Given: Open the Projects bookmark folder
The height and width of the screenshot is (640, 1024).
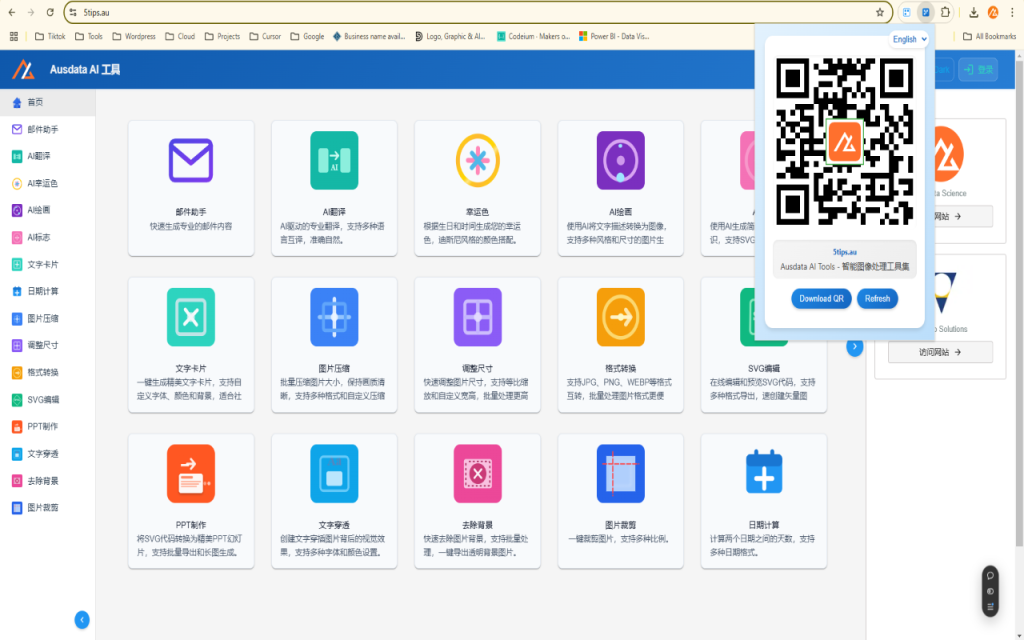Looking at the screenshot, I should (222, 37).
